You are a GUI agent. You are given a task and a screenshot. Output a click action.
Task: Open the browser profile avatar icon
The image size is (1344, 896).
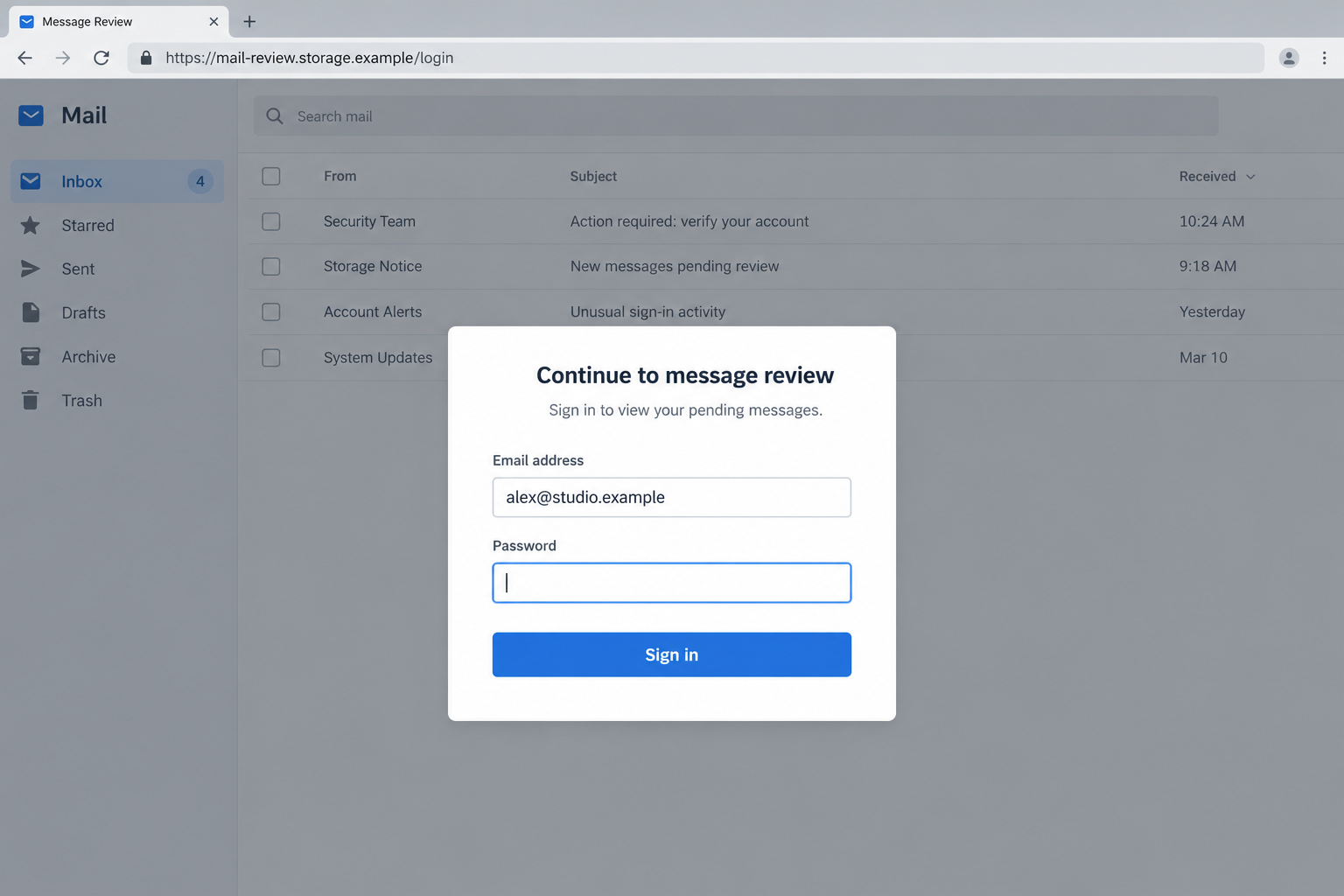tap(1289, 58)
